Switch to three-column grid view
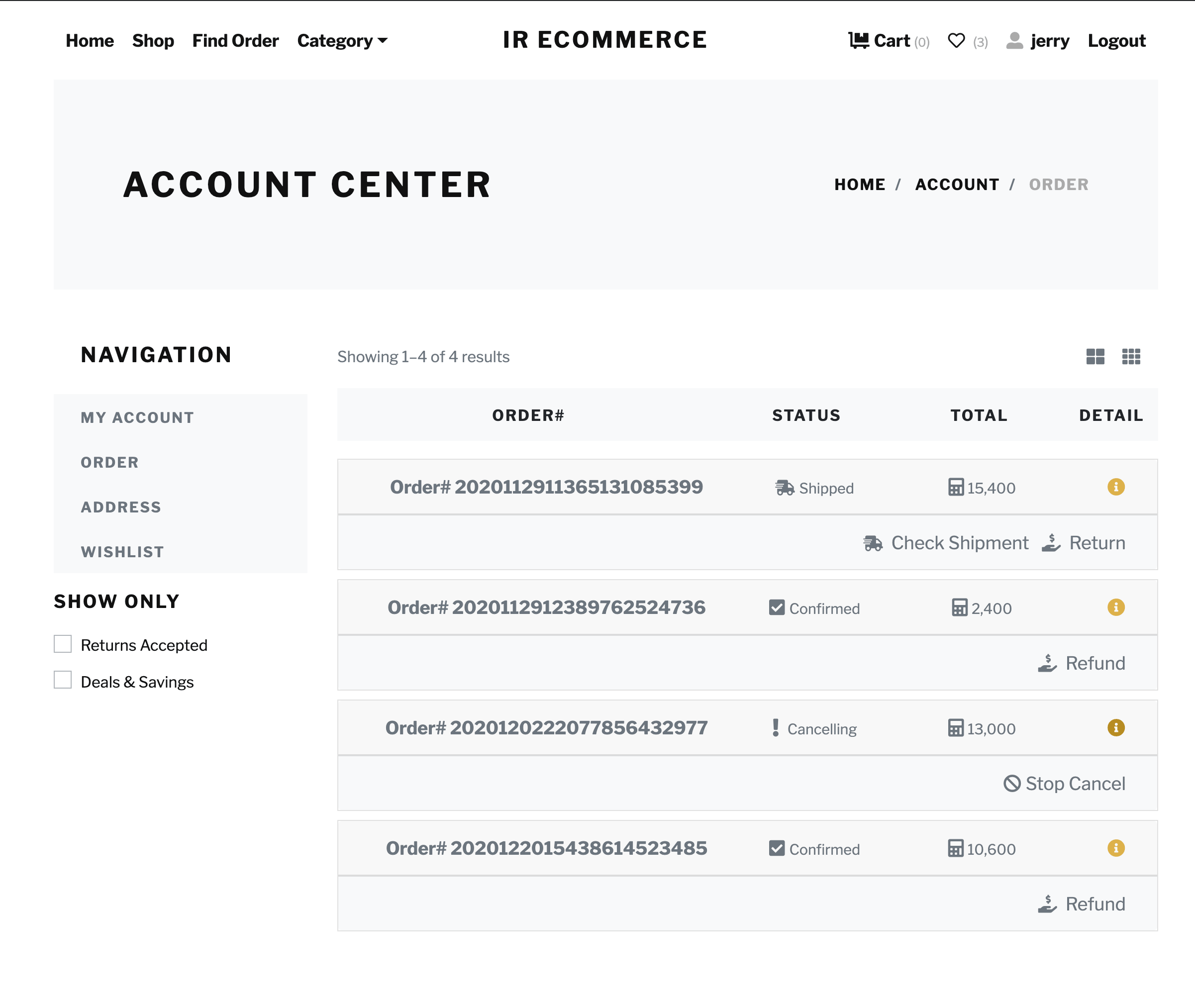The height and width of the screenshot is (1008, 1195). tap(1131, 357)
